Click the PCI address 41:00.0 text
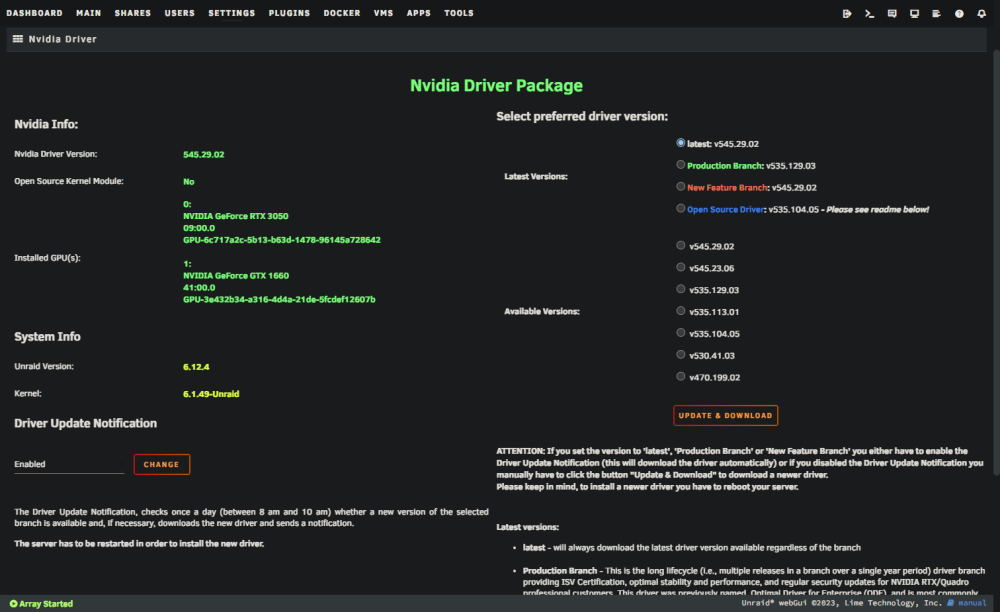Image resolution: width=1000 pixels, height=612 pixels. (x=199, y=288)
